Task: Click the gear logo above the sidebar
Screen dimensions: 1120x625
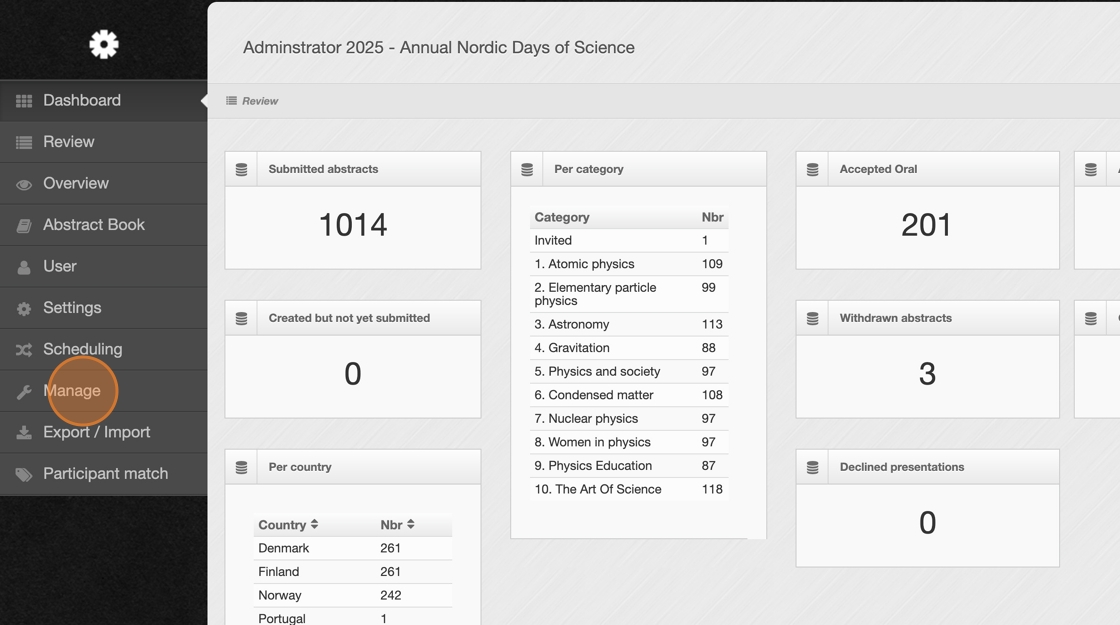Action: pyautogui.click(x=104, y=44)
